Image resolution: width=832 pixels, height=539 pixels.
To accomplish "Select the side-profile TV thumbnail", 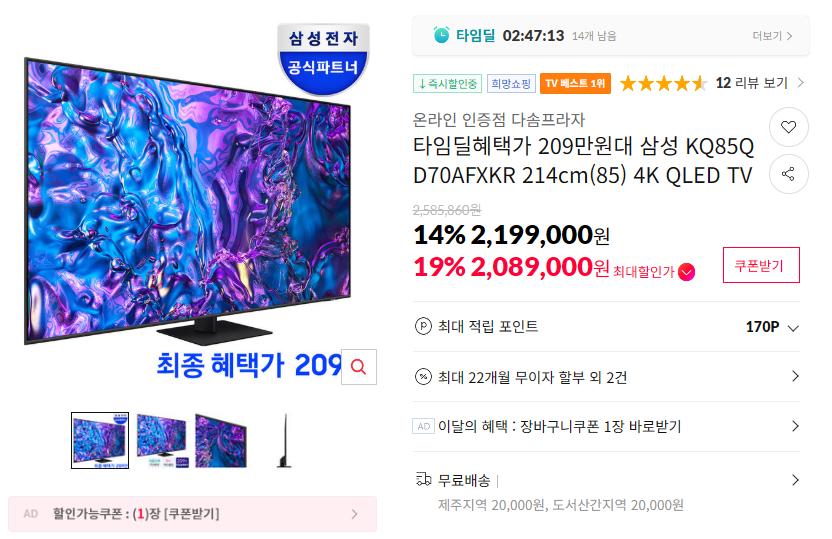I will [x=284, y=440].
